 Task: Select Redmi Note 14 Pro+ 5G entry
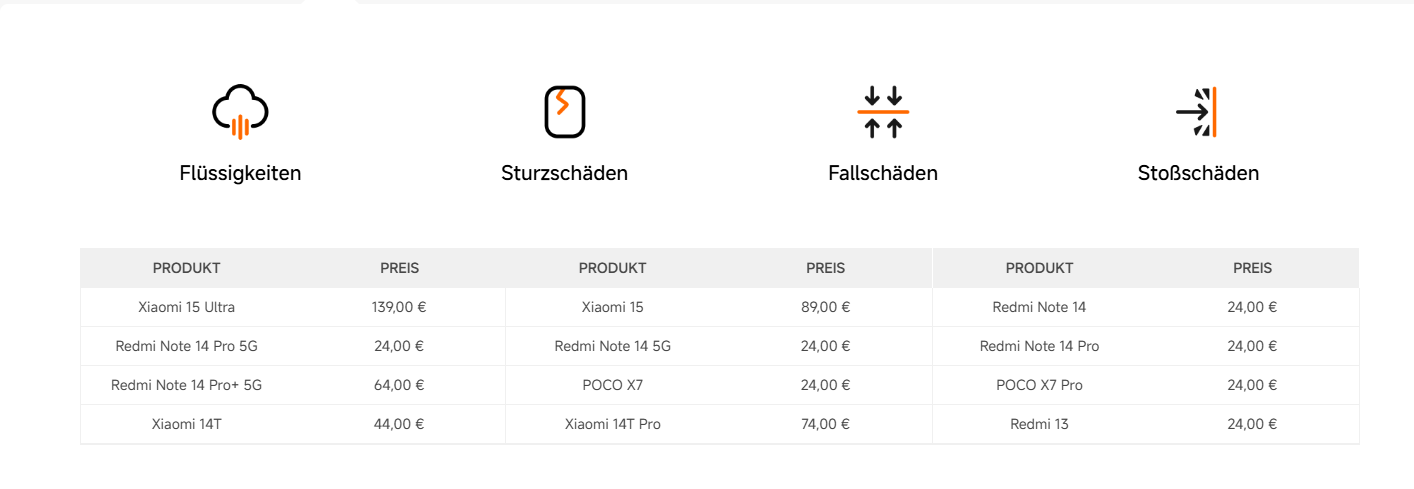coord(187,385)
